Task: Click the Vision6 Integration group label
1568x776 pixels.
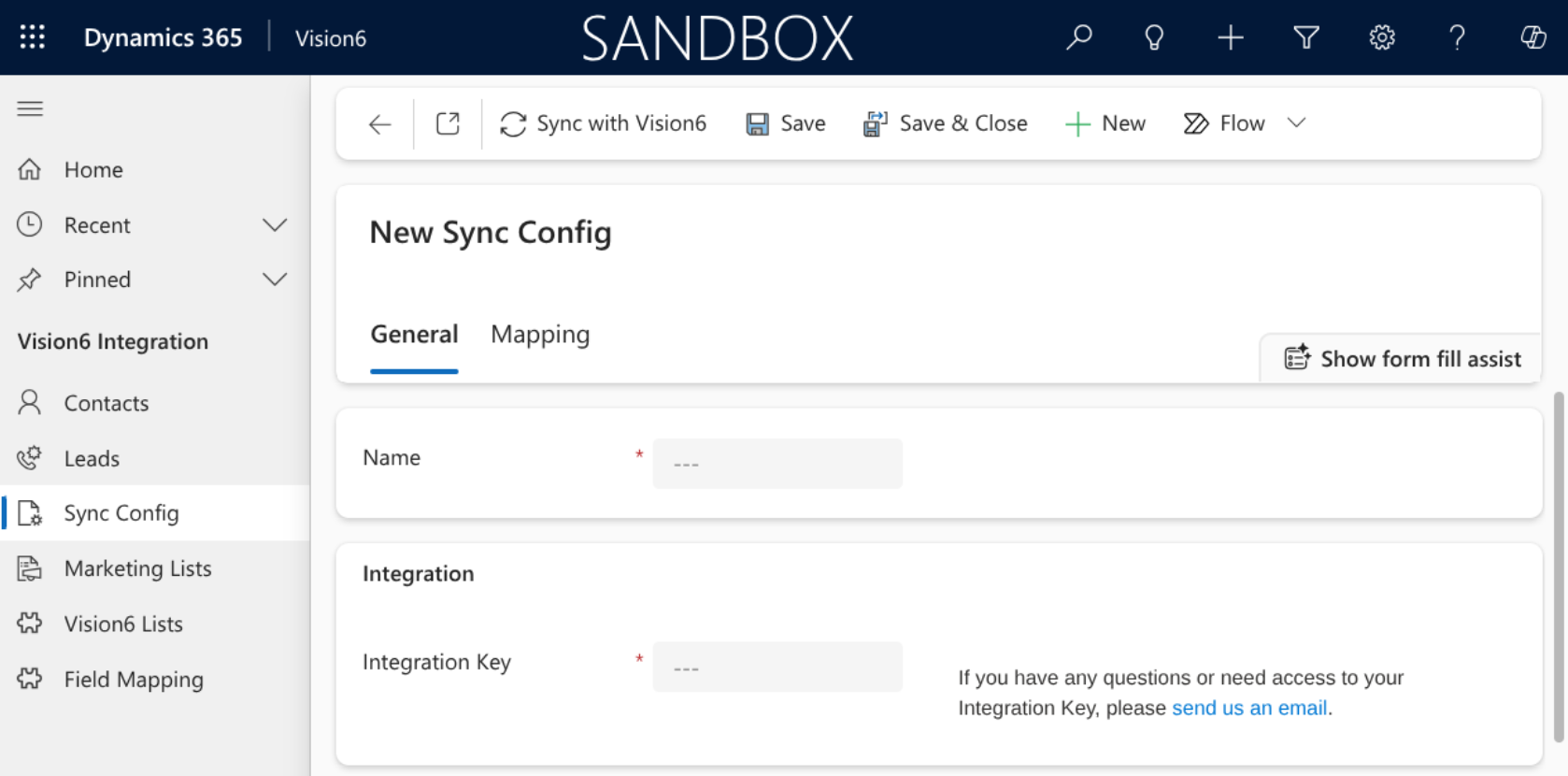Action: coord(113,341)
